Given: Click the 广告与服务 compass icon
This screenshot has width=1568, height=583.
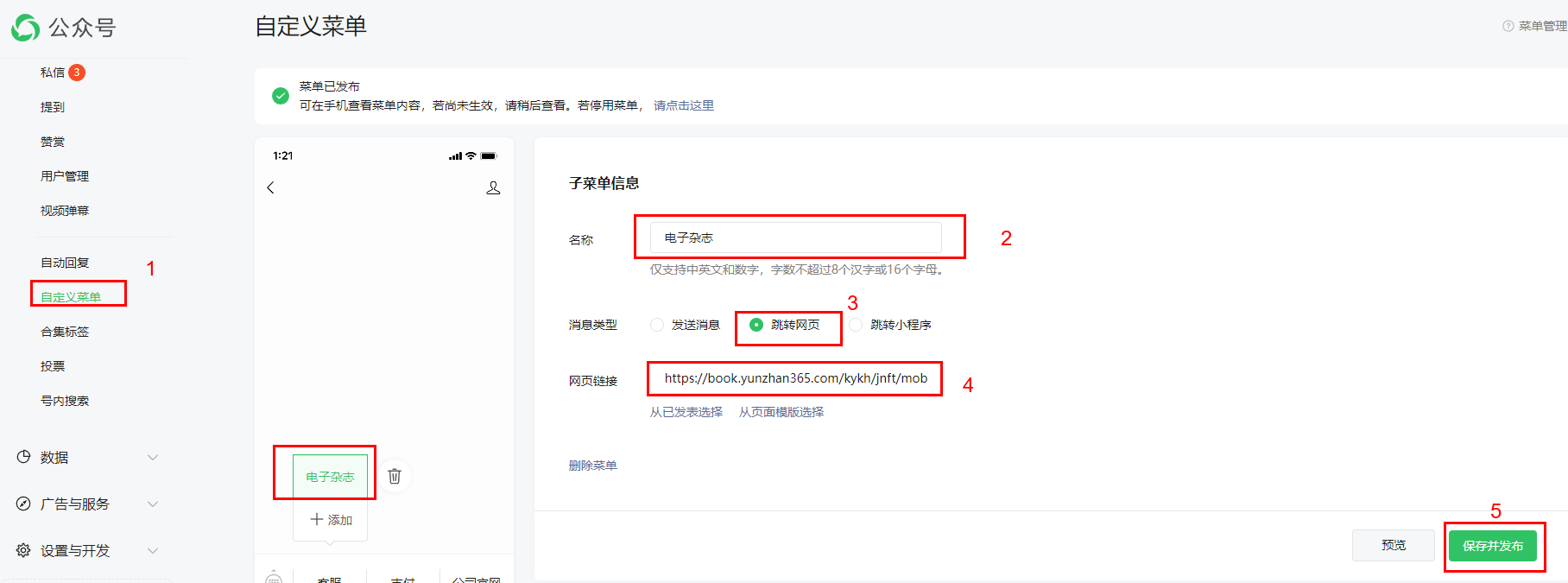Looking at the screenshot, I should 23,504.
